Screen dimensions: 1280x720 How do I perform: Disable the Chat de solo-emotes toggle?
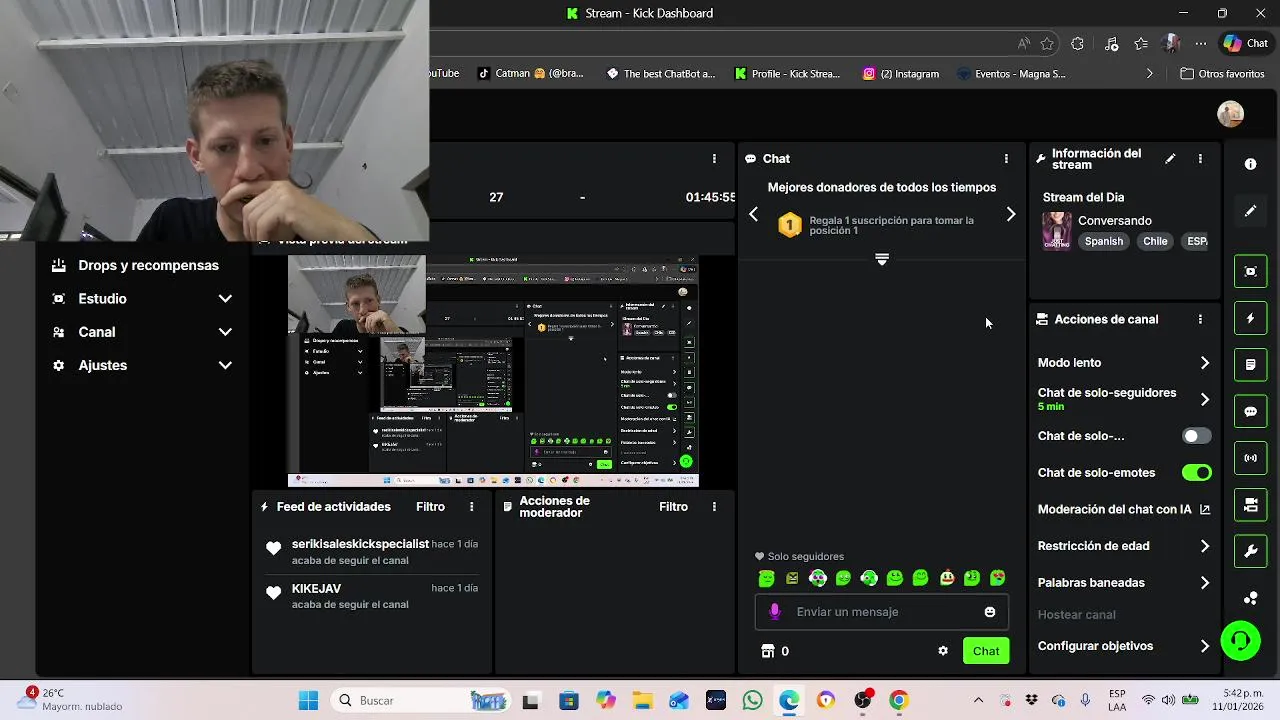coord(1196,473)
